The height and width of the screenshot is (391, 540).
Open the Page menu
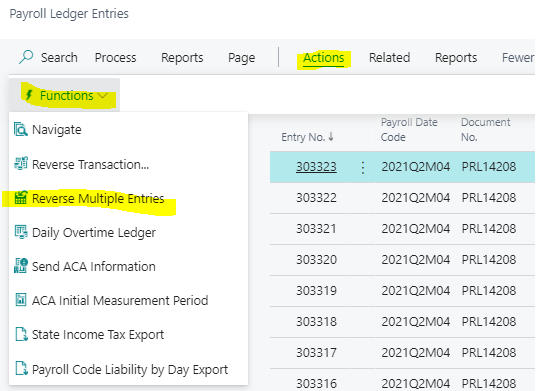pos(241,58)
